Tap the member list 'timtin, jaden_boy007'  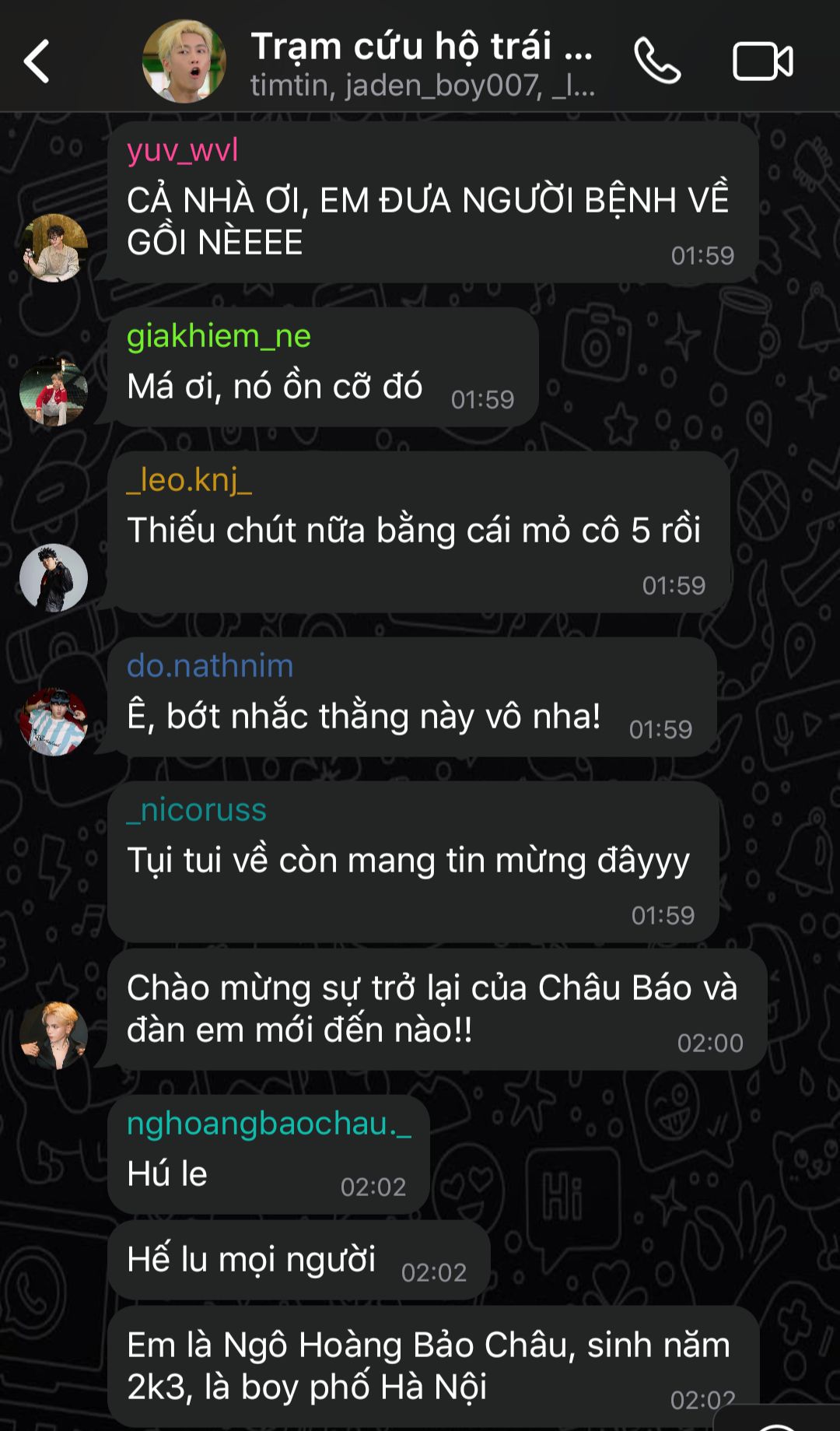point(423,85)
